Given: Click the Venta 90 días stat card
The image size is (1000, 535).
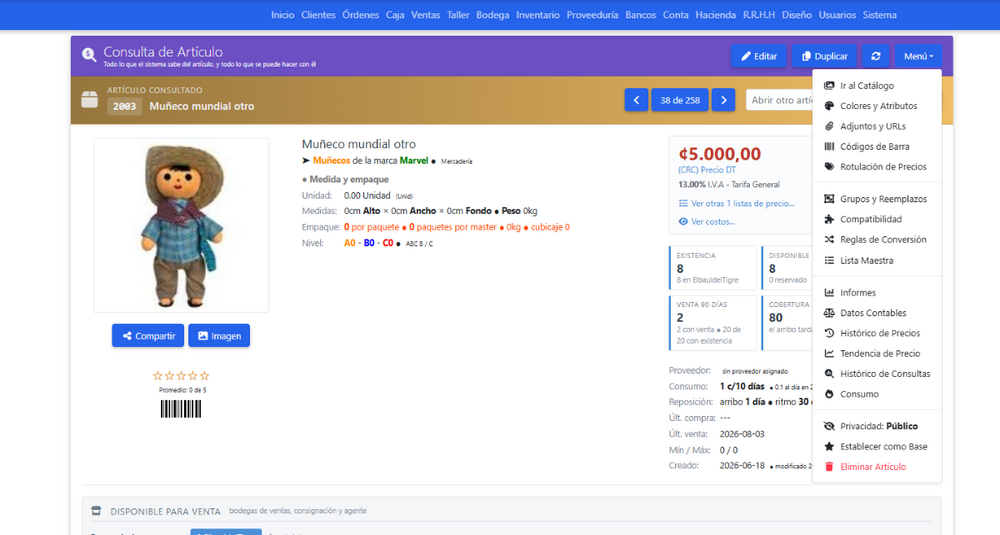Looking at the screenshot, I should [x=713, y=323].
